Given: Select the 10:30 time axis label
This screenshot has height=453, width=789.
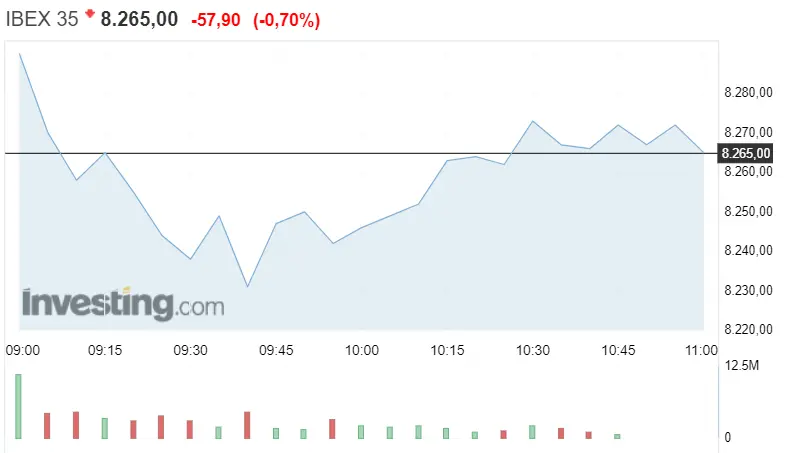Looking at the screenshot, I should tap(533, 350).
